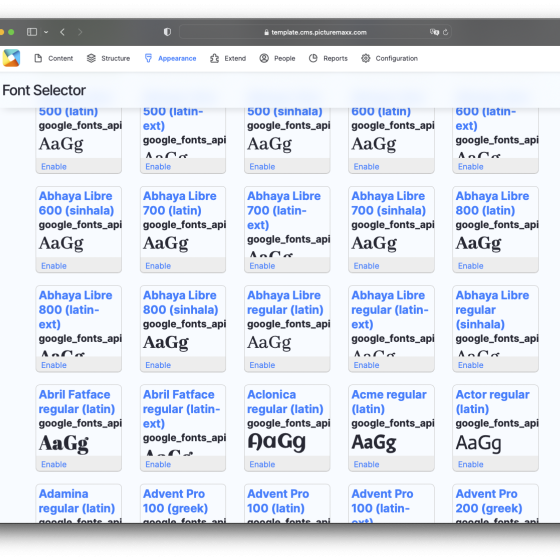
Task: Open Abhaya Libre 700 (latin-ext) title link
Action: pos(284,210)
